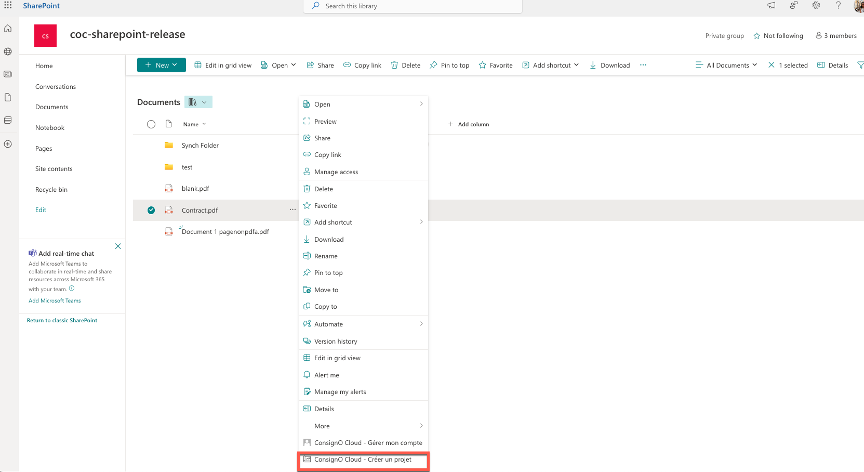Toggle the select-all items circle
This screenshot has width=864, height=472.
tap(151, 124)
